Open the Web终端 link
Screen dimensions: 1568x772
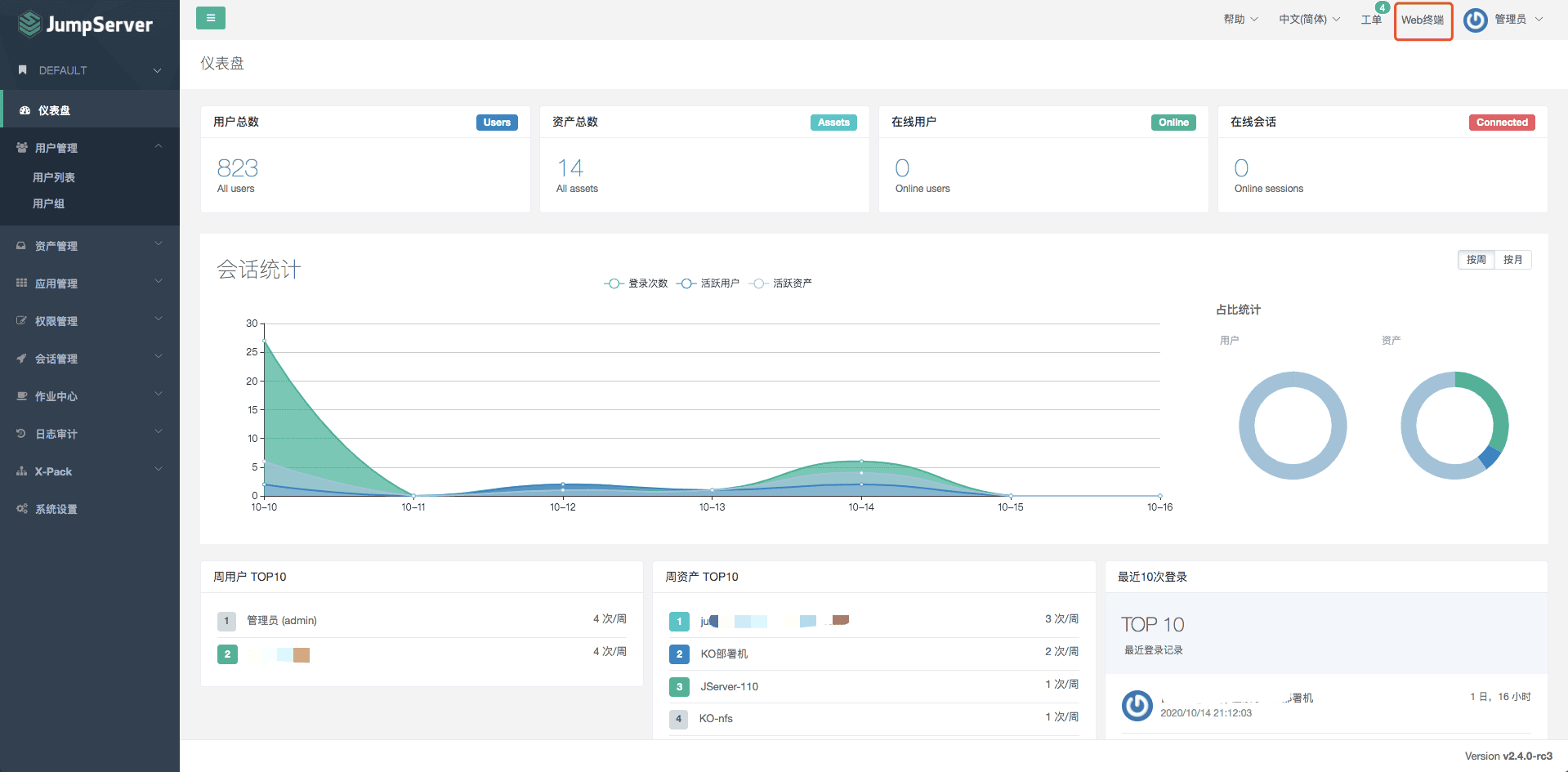(1423, 20)
